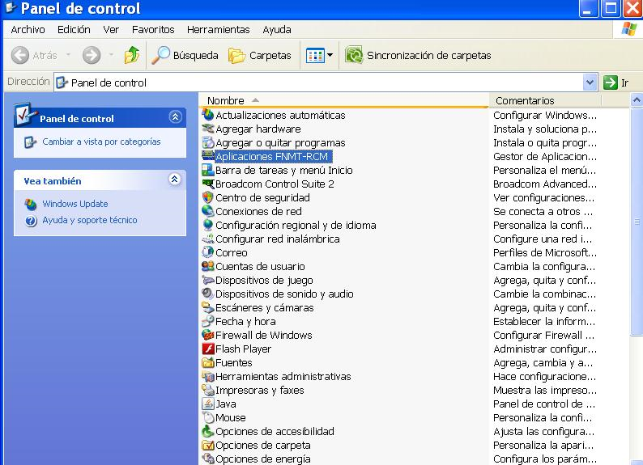Select Barra de tareas y menú Inicio icon
Viewport: 643px width, 465px height.
pyautogui.click(x=208, y=170)
